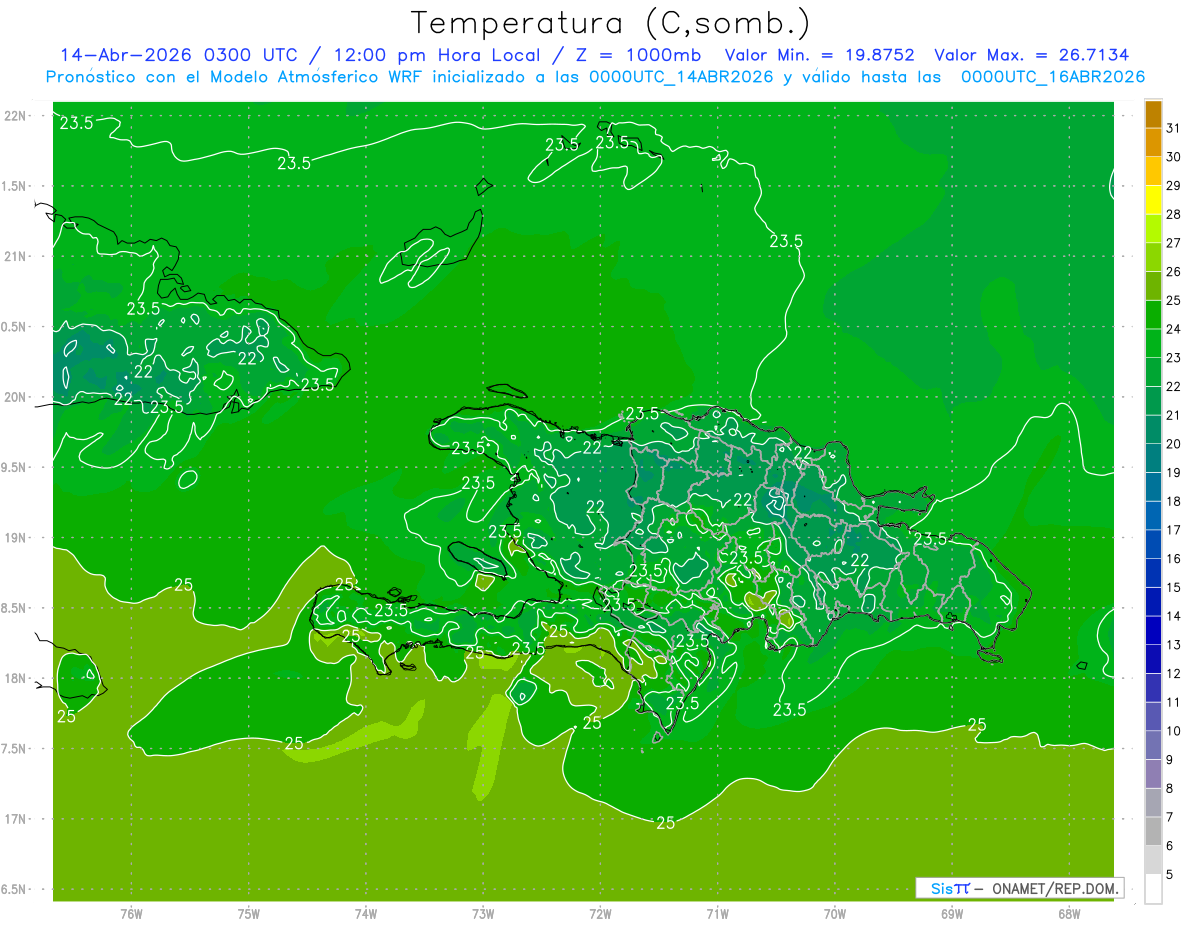Screen dimensions: 1200x927
Task: Select the yellow 28 degree legend swatch
Action: tap(1153, 200)
